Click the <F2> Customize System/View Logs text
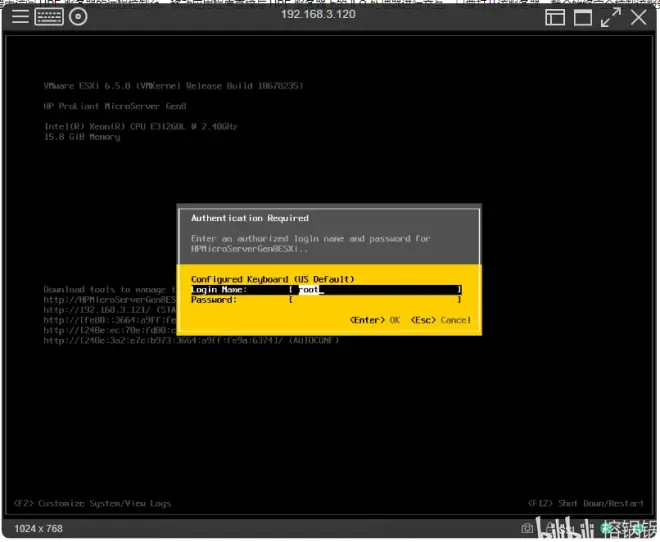The width and height of the screenshot is (660, 542). [x=93, y=503]
